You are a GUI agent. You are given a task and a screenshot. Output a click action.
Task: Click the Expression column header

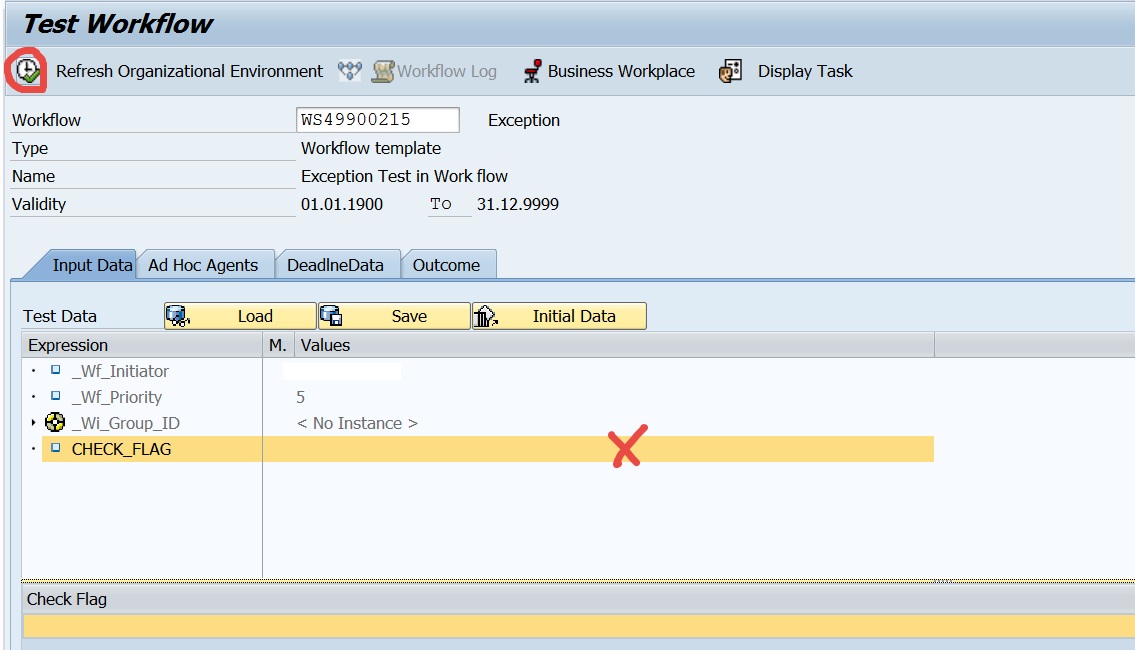142,345
